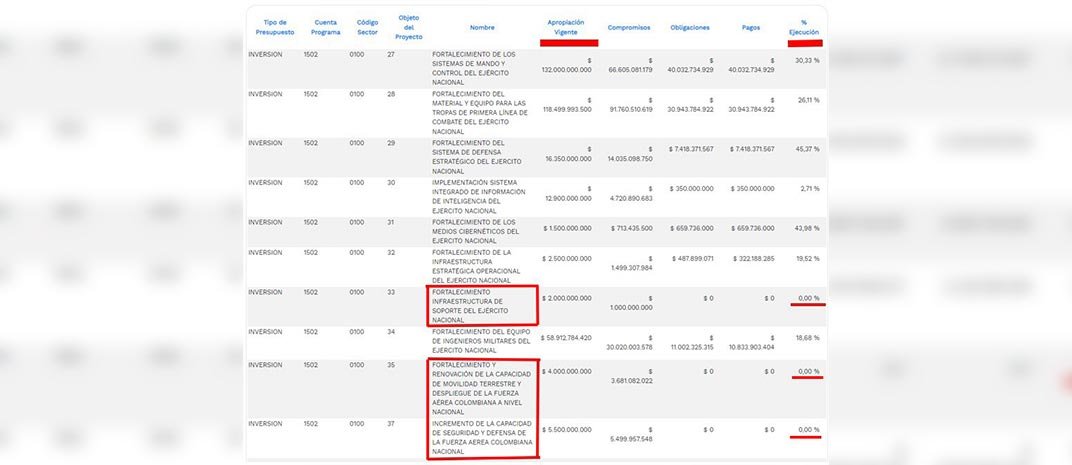Select the 45,37 % execution value
The image size is (1072, 465).
[x=806, y=149]
